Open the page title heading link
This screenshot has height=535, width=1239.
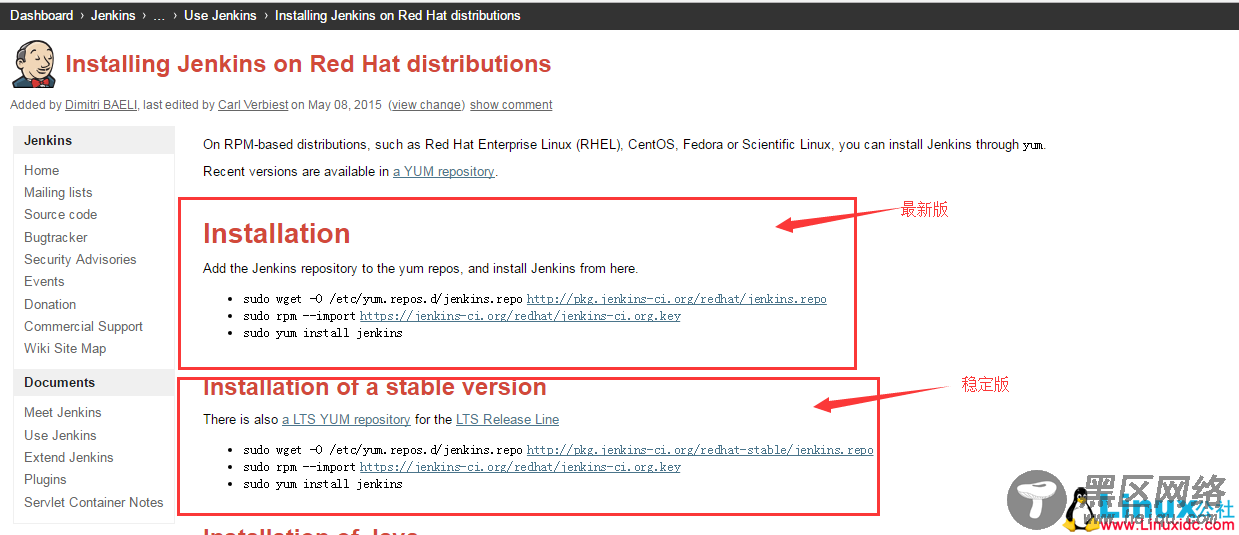[308, 64]
